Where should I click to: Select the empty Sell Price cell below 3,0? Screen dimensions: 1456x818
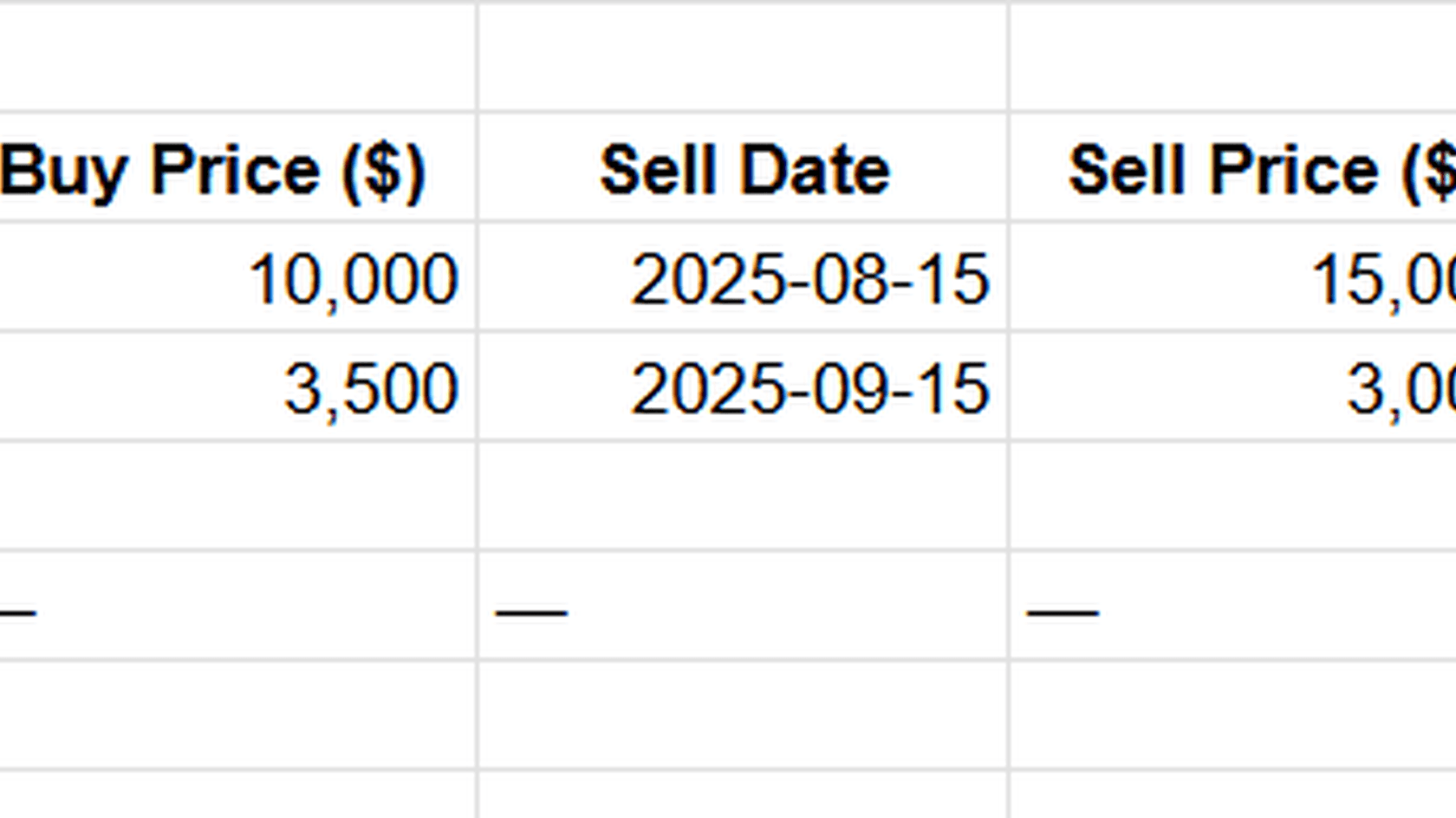[1233, 496]
